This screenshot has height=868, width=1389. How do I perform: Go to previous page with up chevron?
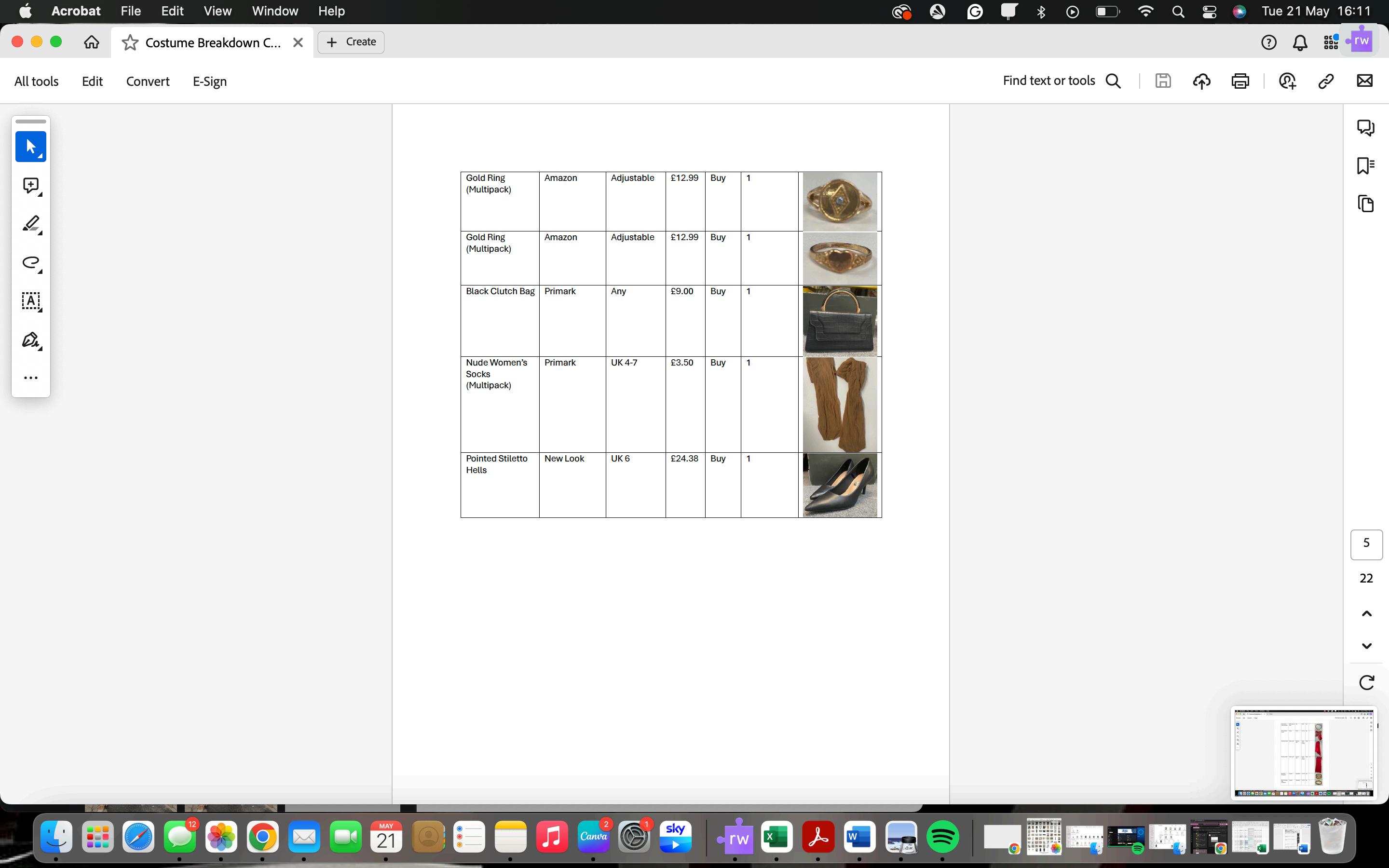(x=1366, y=614)
